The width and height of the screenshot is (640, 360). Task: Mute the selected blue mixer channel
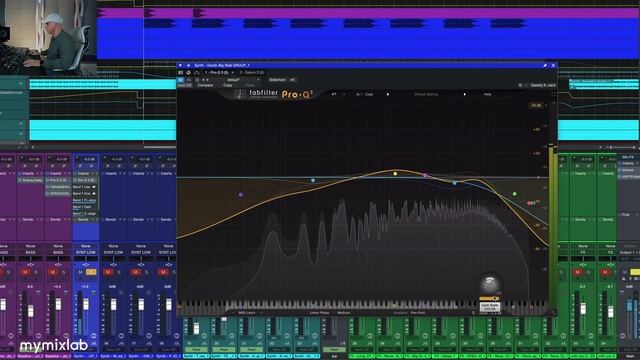80,272
